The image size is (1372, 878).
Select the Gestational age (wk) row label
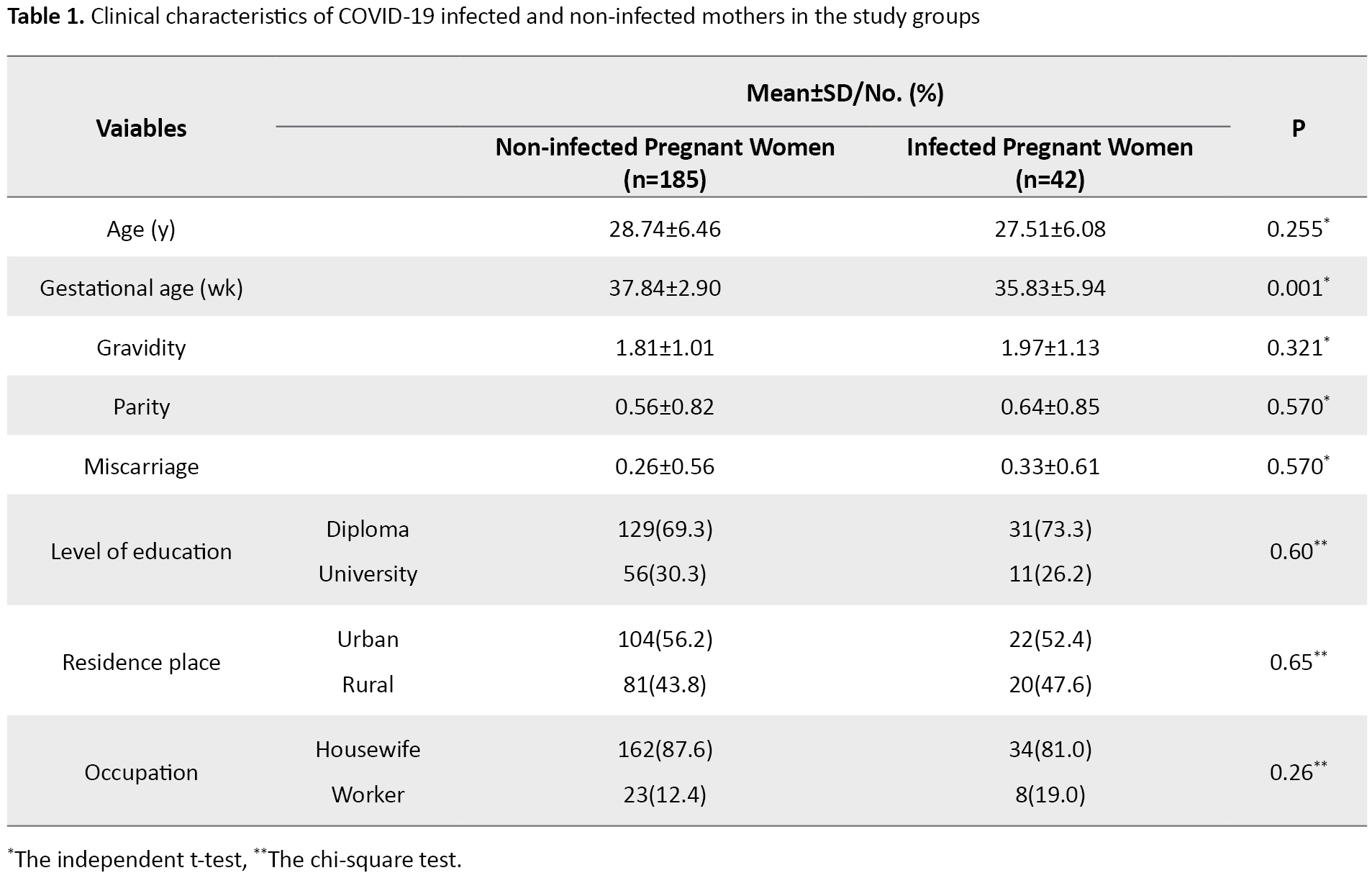pos(141,288)
